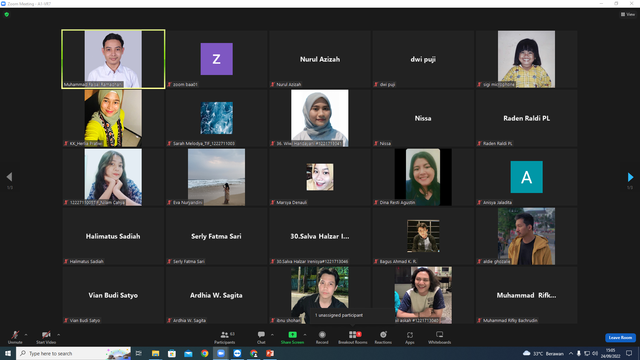
Task: Click the Nurul Azizah participant tile
Action: (x=320, y=59)
